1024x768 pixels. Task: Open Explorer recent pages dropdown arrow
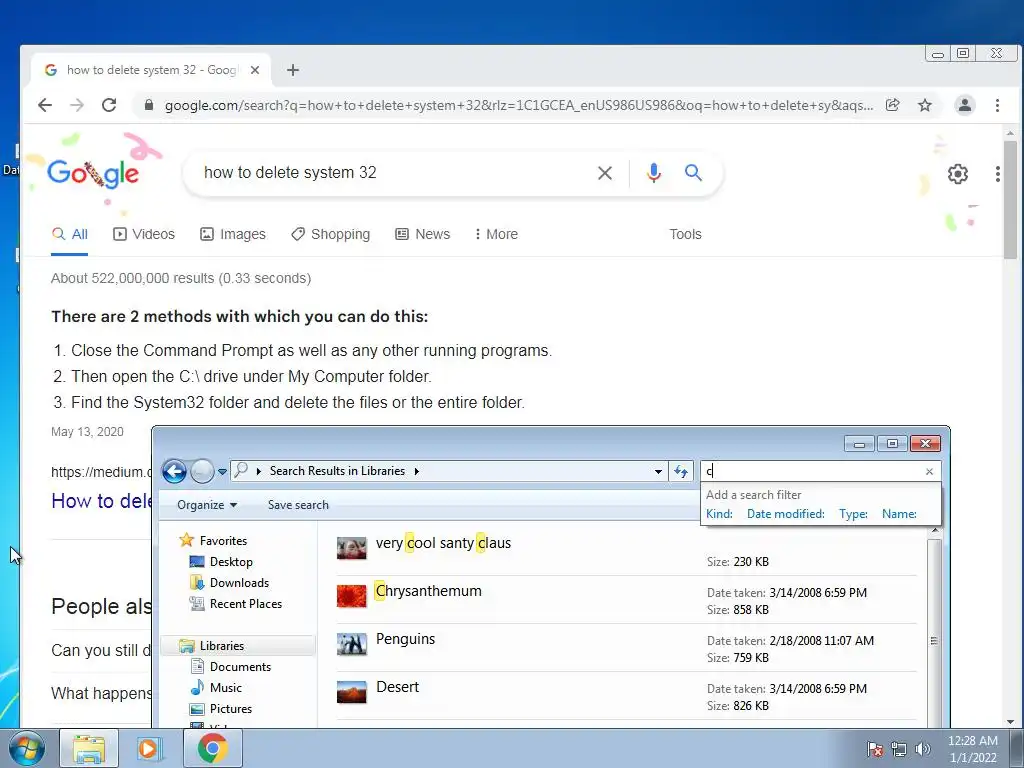pyautogui.click(x=222, y=472)
